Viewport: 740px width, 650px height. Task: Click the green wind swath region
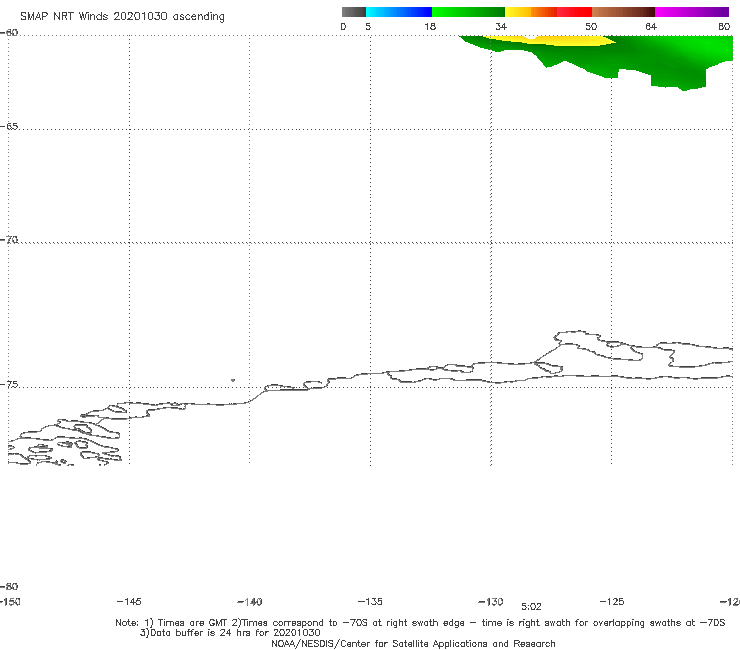pos(661,59)
